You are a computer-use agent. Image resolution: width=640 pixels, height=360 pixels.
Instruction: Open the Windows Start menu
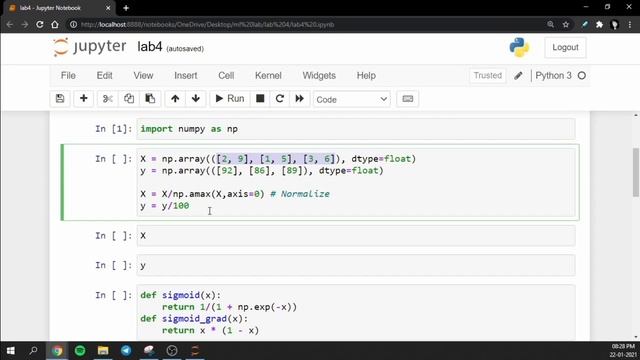pos(11,351)
